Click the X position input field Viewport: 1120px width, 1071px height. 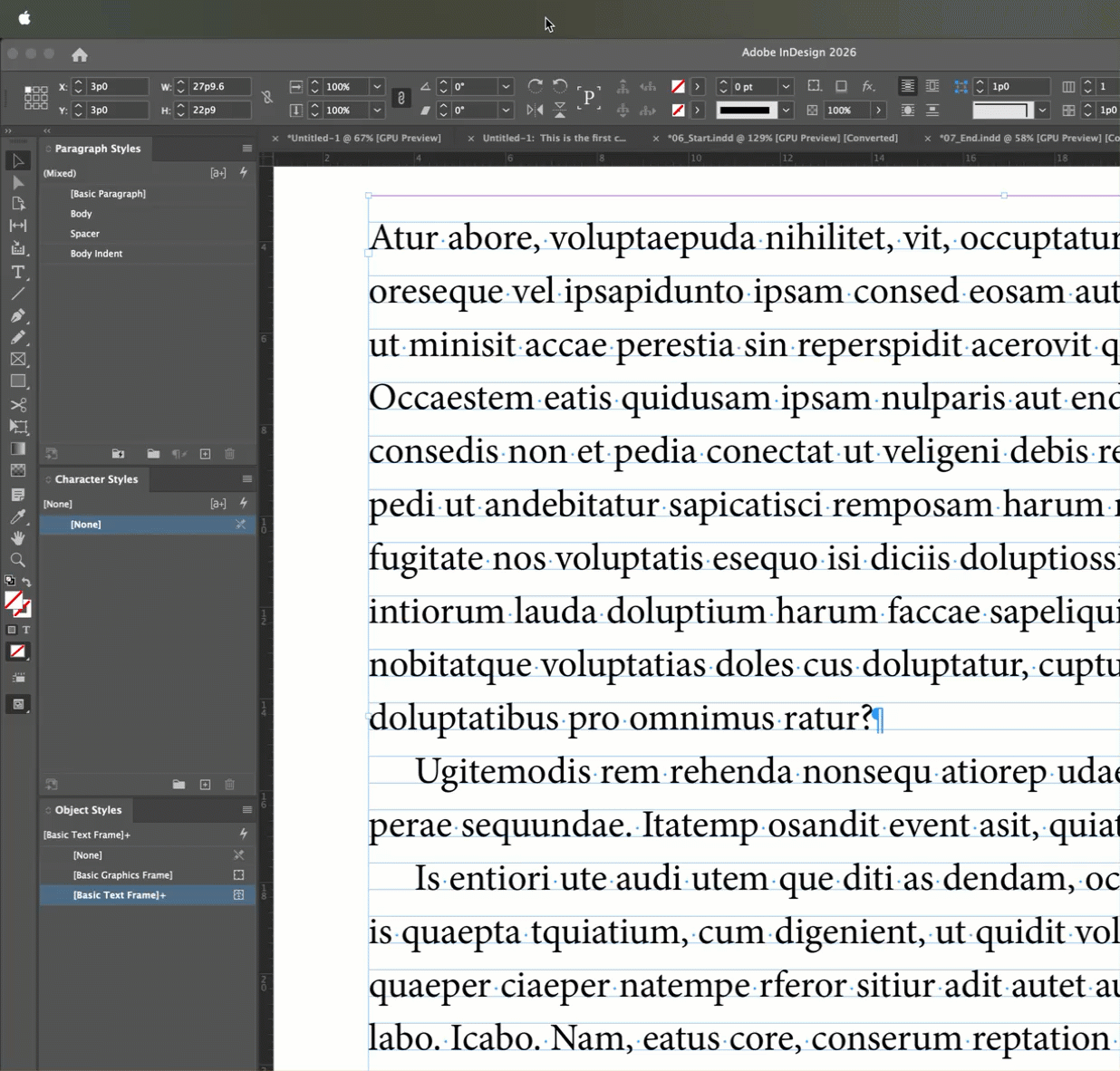[x=117, y=87]
